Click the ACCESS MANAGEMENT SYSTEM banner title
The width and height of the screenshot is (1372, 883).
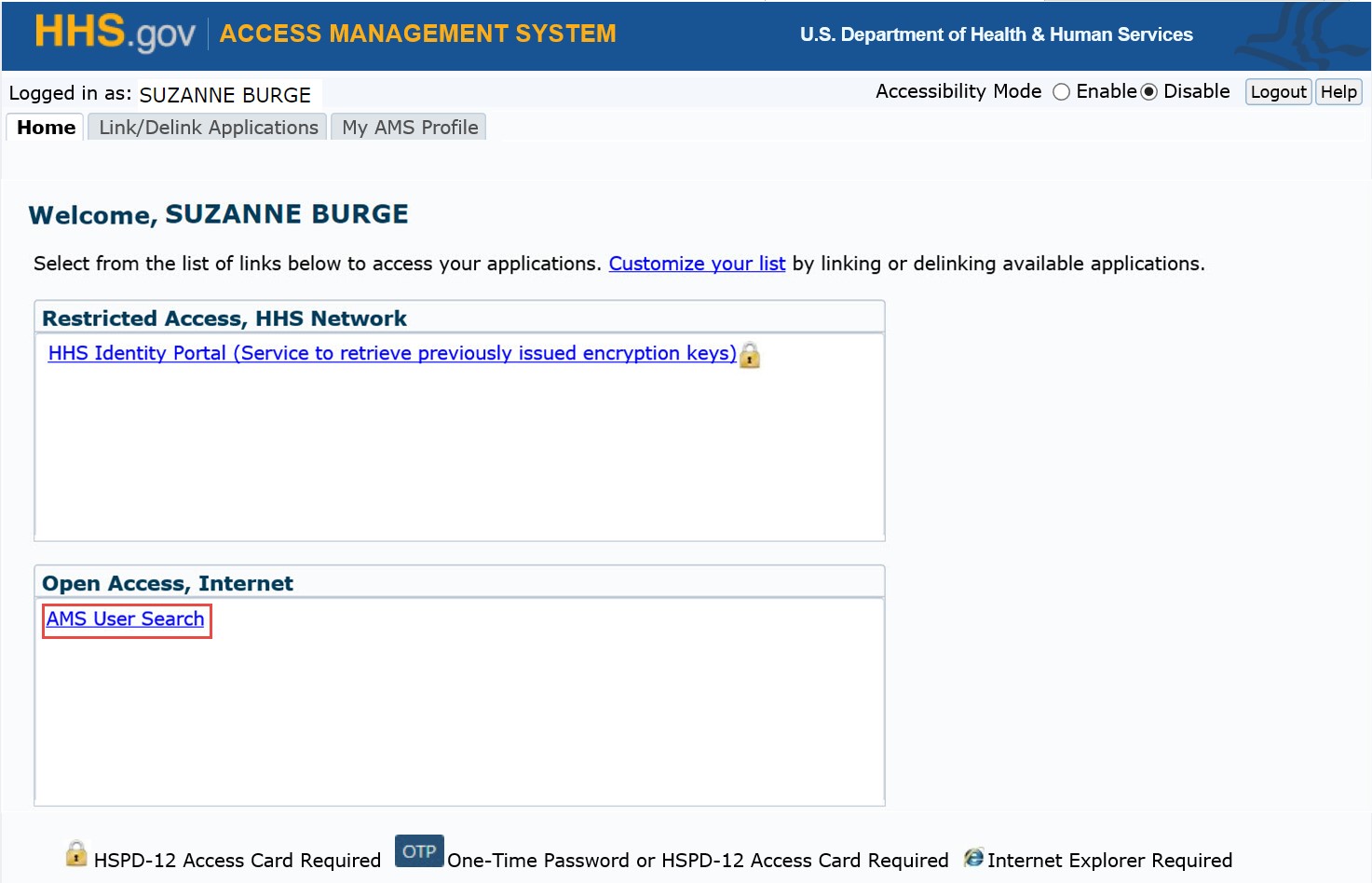pyautogui.click(x=417, y=34)
